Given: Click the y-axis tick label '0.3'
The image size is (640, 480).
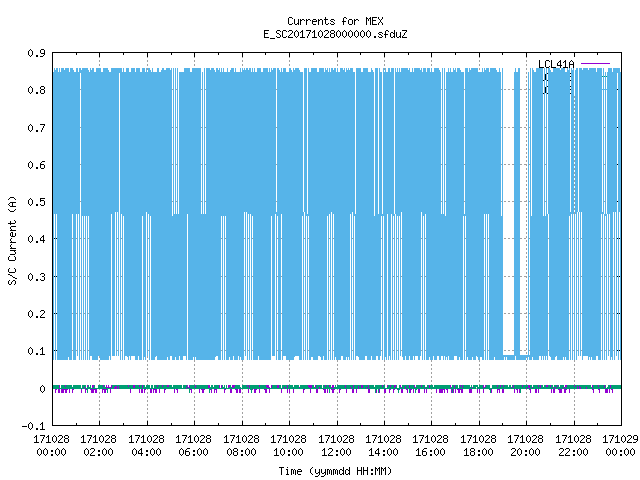Looking at the screenshot, I should coord(36,277).
